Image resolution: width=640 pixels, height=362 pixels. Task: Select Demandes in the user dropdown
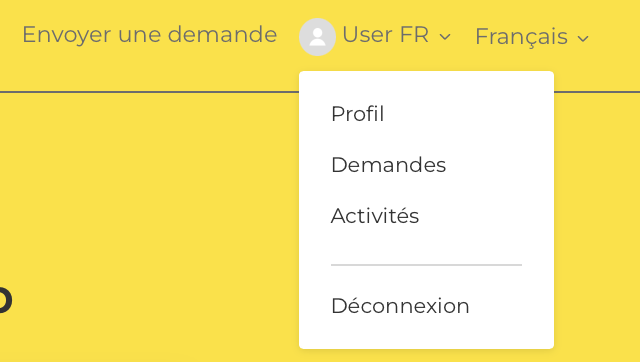pyautogui.click(x=389, y=165)
